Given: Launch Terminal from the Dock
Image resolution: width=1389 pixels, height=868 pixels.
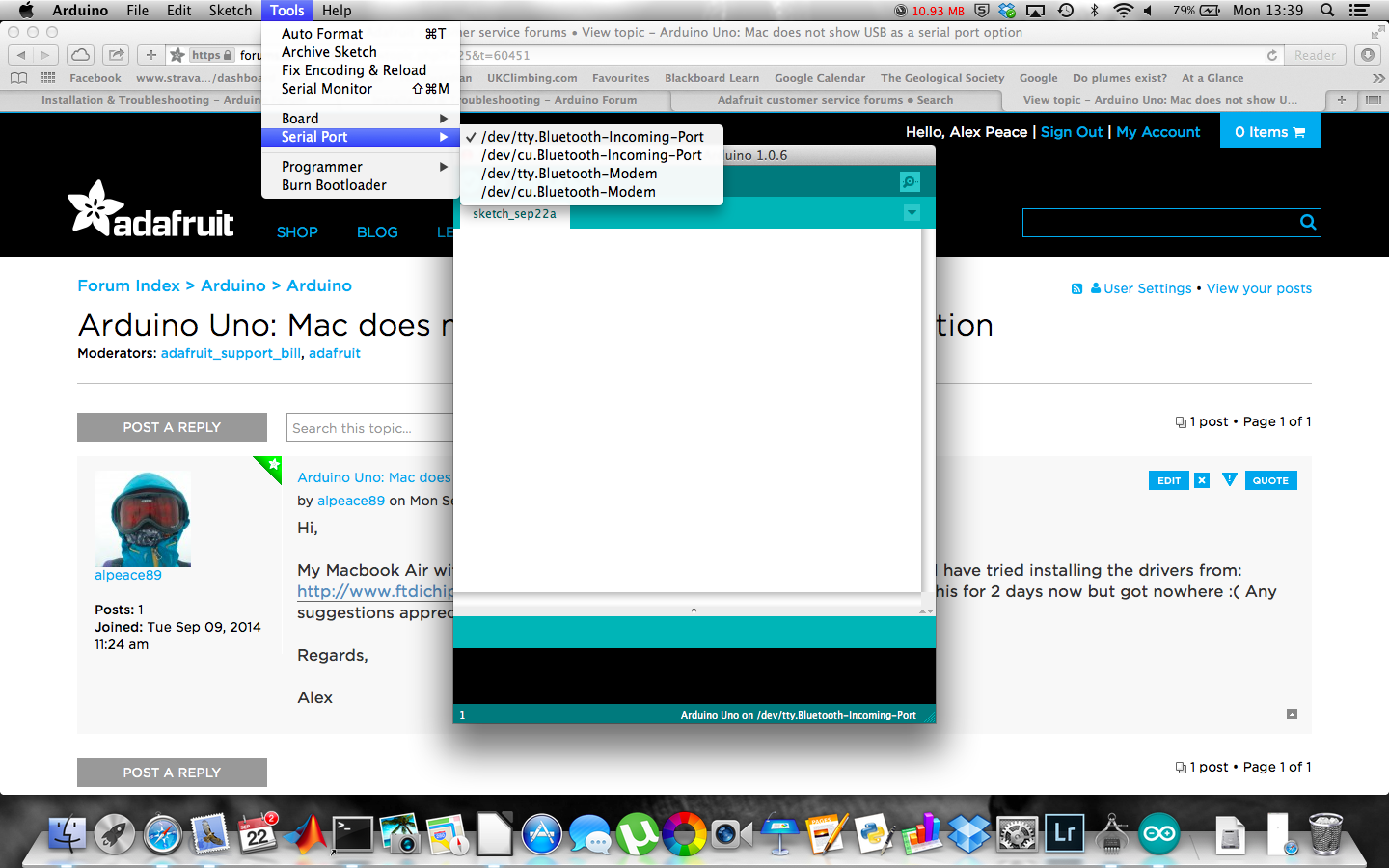Looking at the screenshot, I should coord(353,833).
